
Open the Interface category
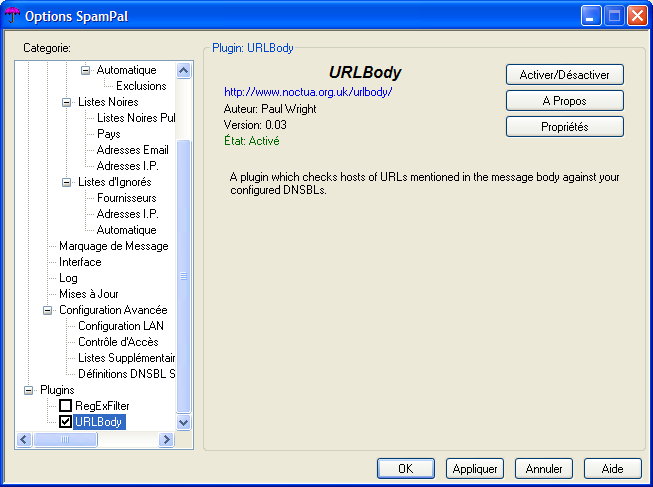80,262
